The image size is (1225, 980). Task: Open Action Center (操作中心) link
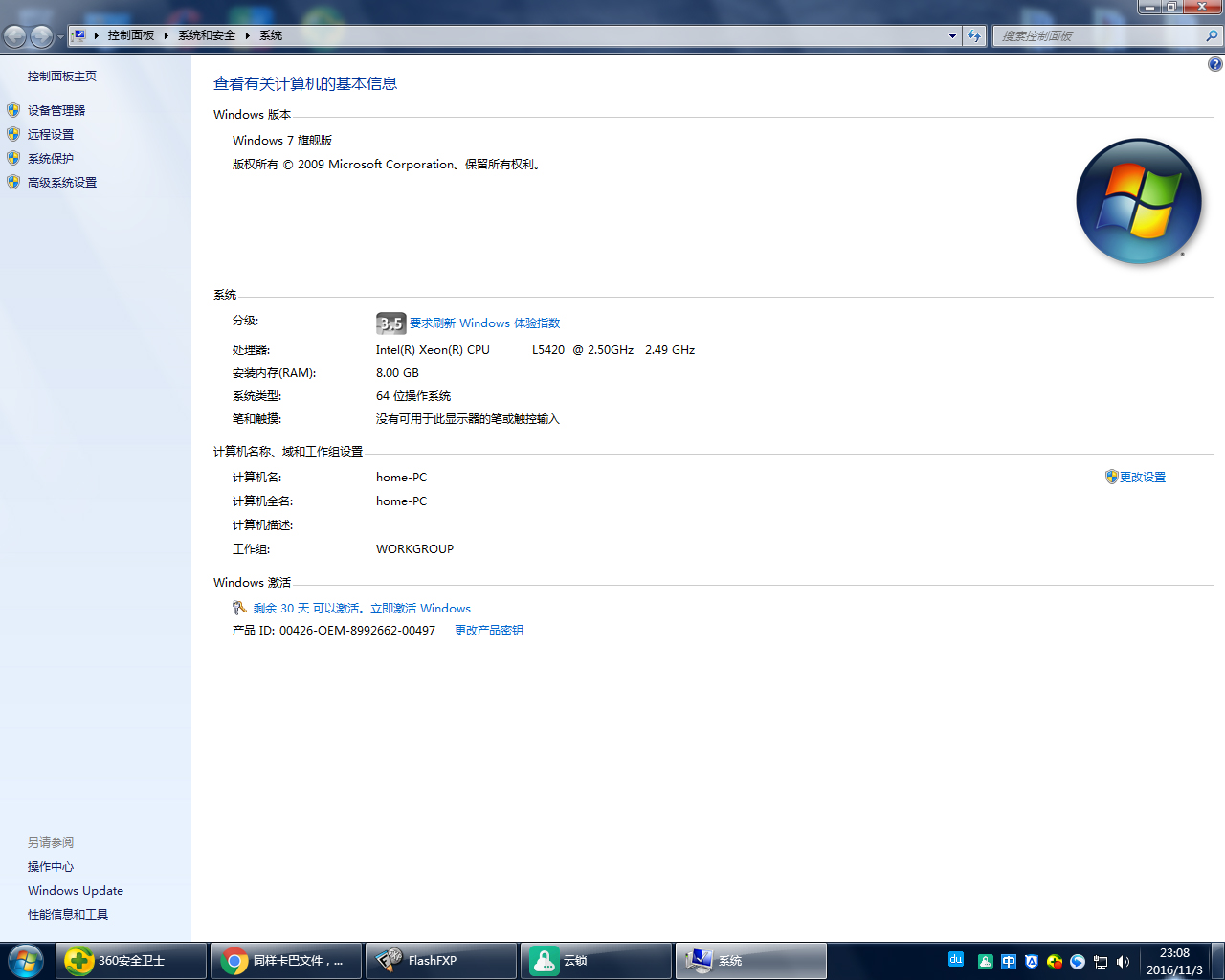(51, 867)
